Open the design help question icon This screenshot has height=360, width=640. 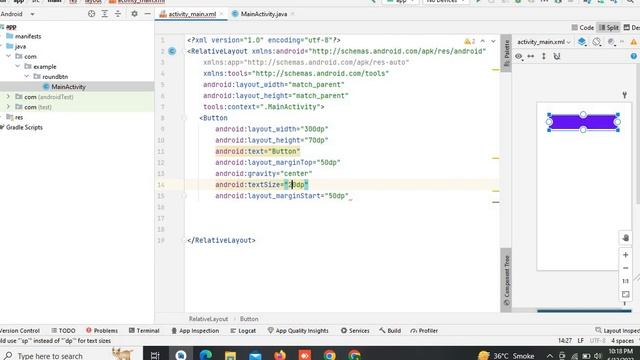633,56
